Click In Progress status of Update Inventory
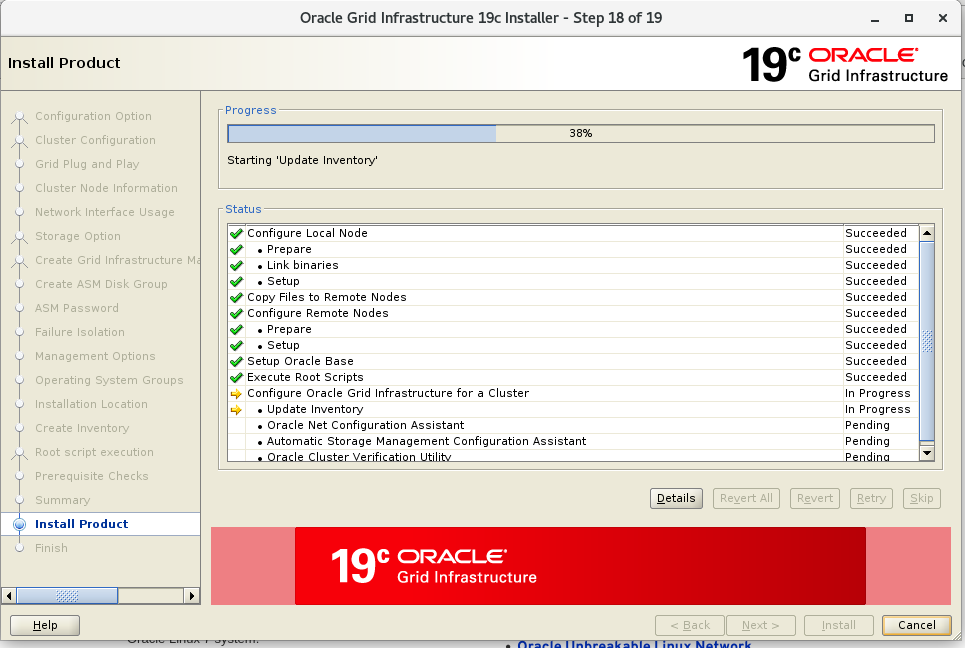This screenshot has height=648, width=965. click(877, 409)
